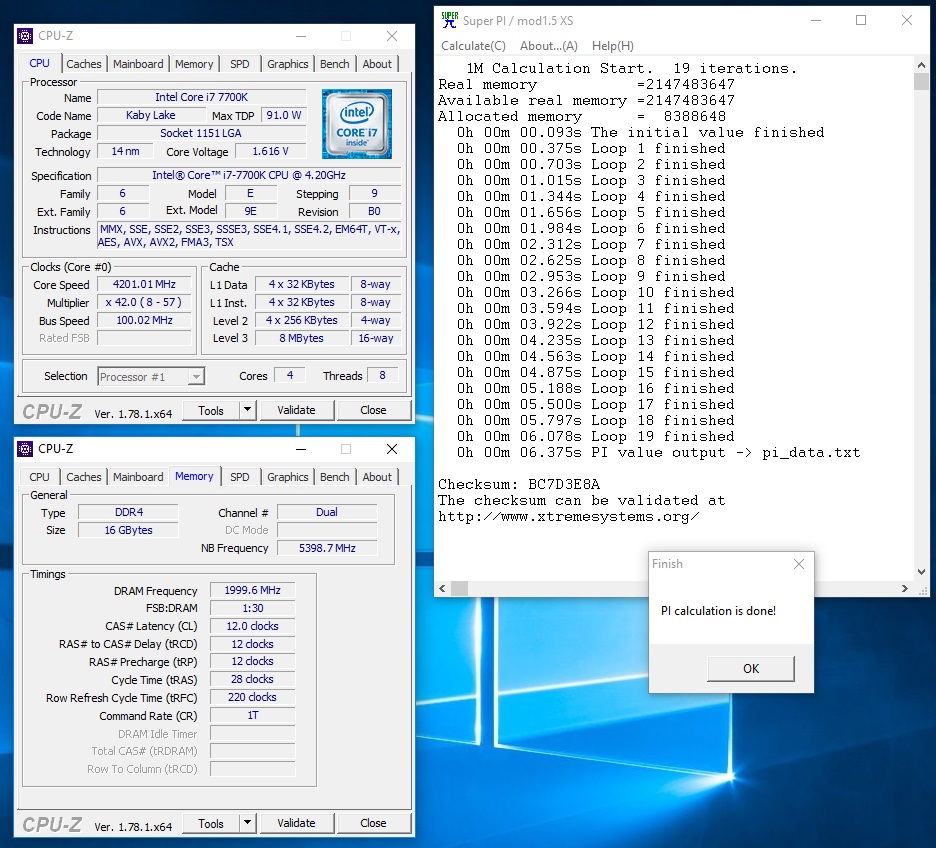This screenshot has width=936, height=848.
Task: Click the Command Rate value 1T
Action: coord(253,715)
